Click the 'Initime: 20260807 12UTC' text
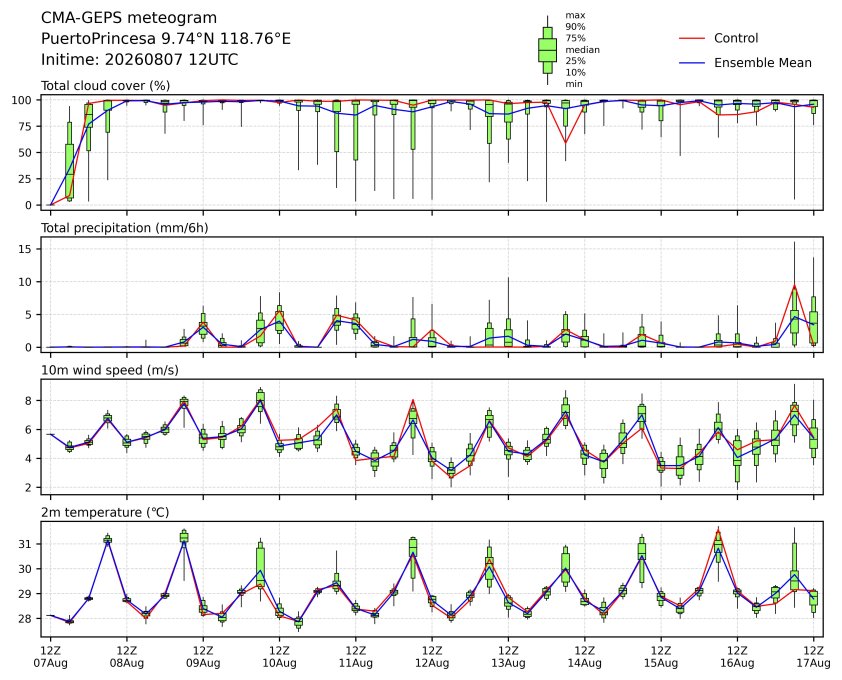 140,59
